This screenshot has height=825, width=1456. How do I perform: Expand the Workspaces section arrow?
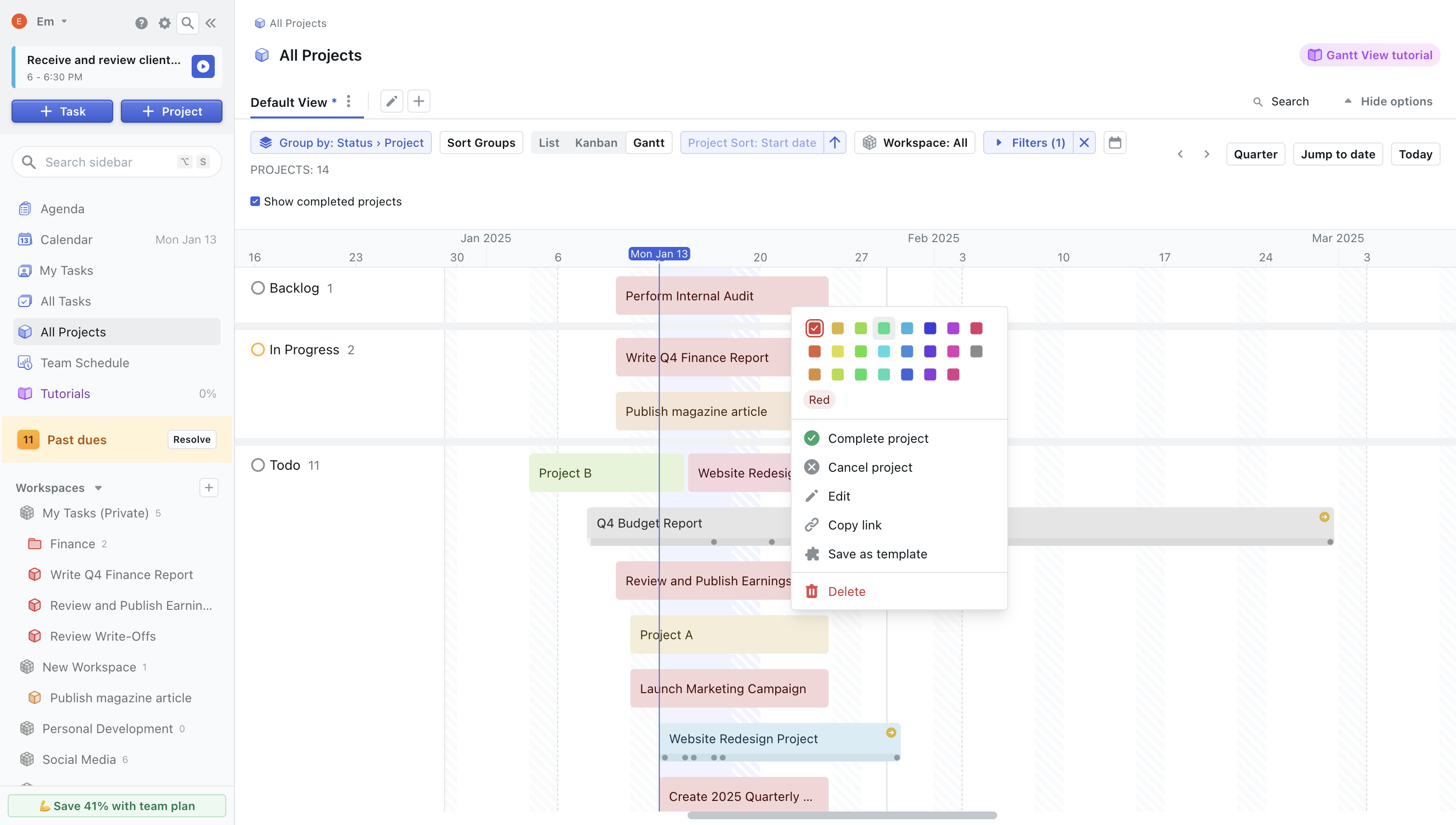click(99, 488)
